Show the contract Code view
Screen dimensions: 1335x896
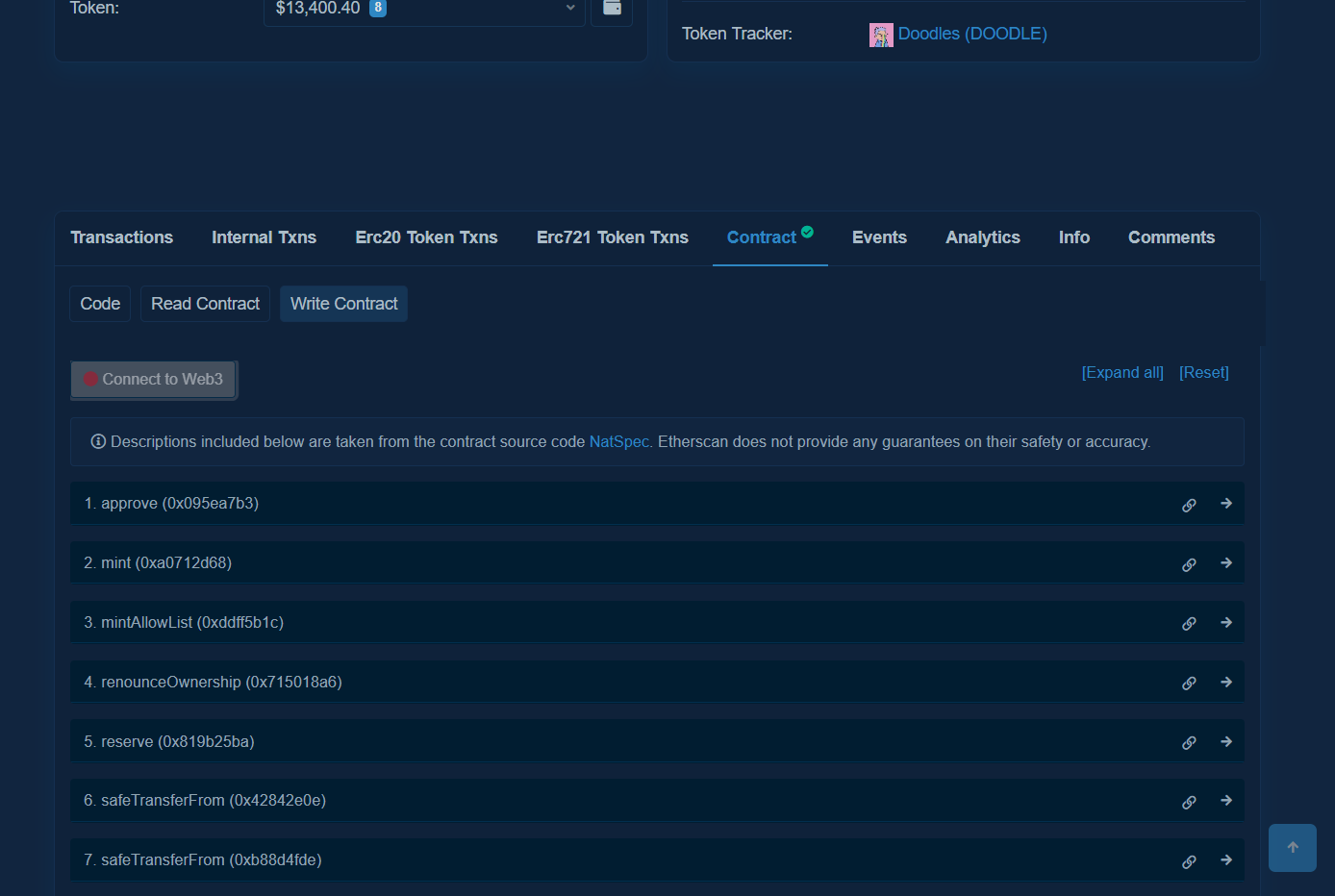point(100,304)
